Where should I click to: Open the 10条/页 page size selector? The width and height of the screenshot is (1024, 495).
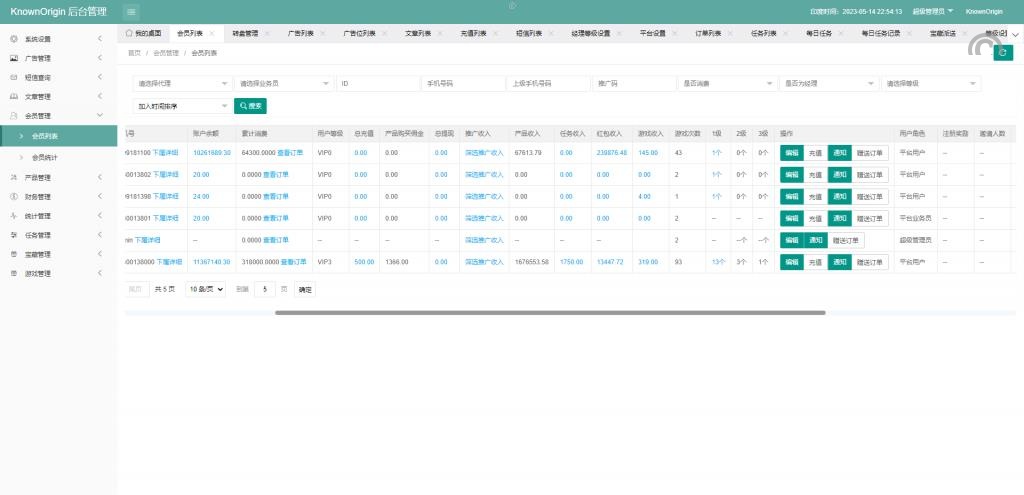[x=205, y=289]
